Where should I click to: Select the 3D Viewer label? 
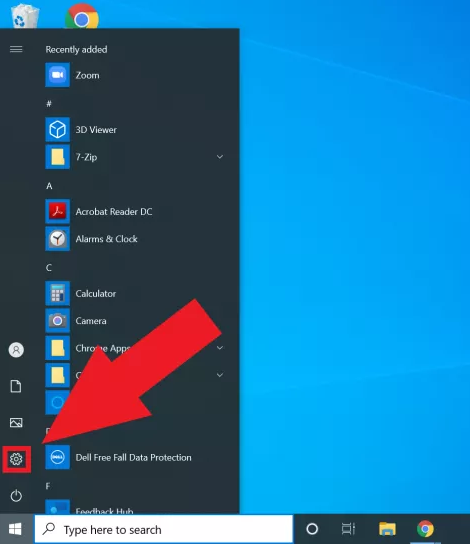point(96,130)
